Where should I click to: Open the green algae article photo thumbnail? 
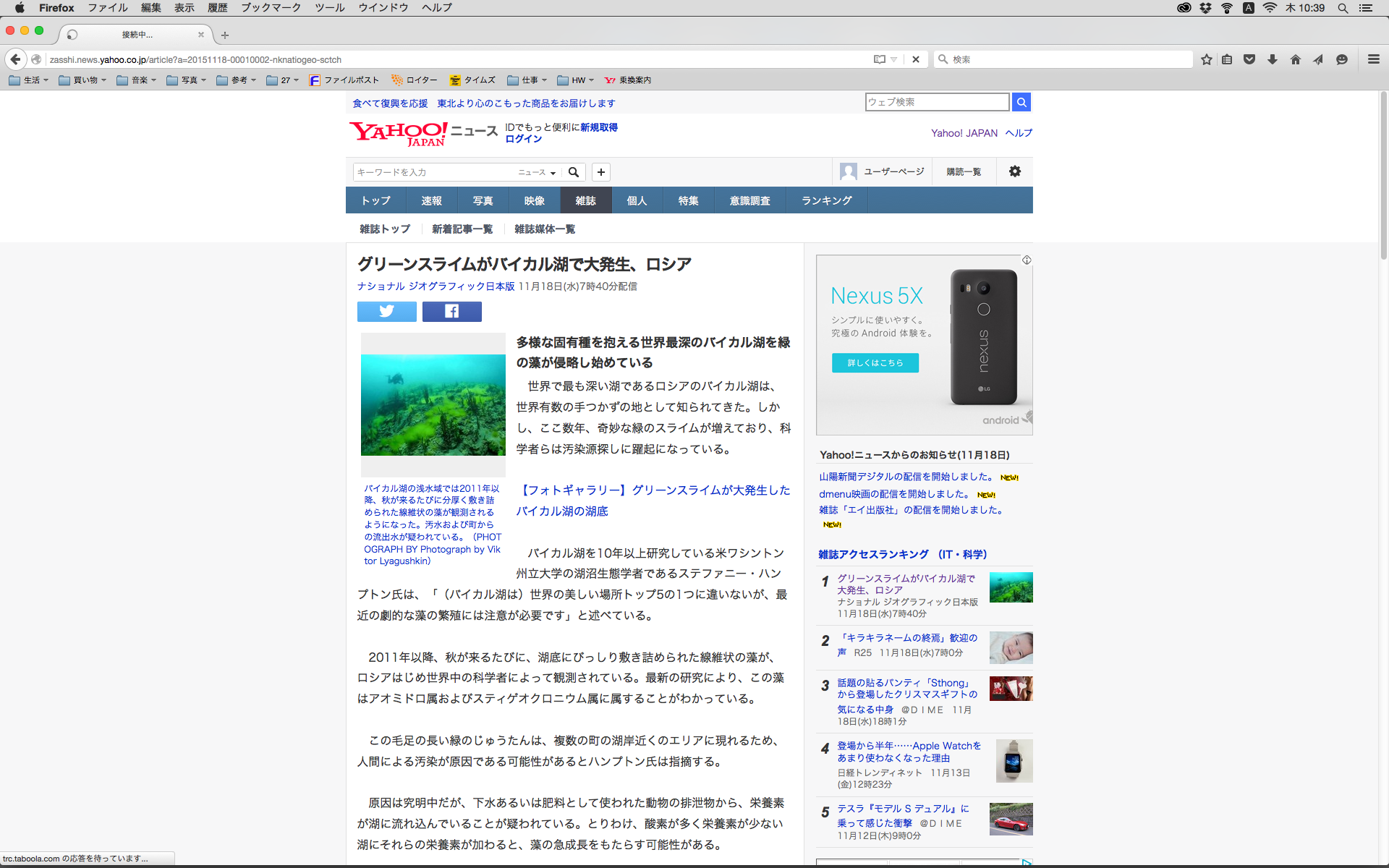coord(433,404)
